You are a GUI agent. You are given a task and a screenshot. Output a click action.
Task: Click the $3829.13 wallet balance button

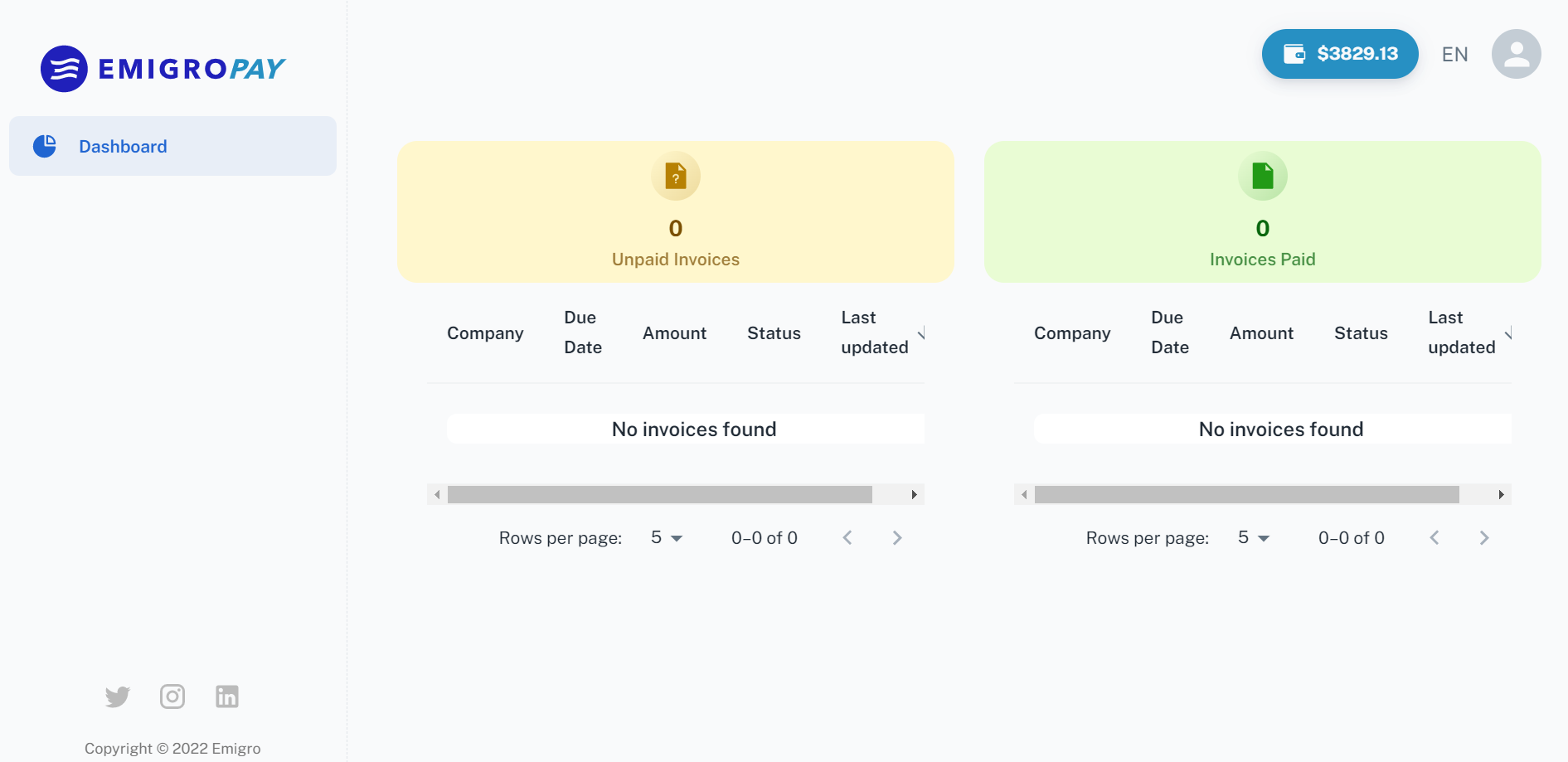[1340, 54]
